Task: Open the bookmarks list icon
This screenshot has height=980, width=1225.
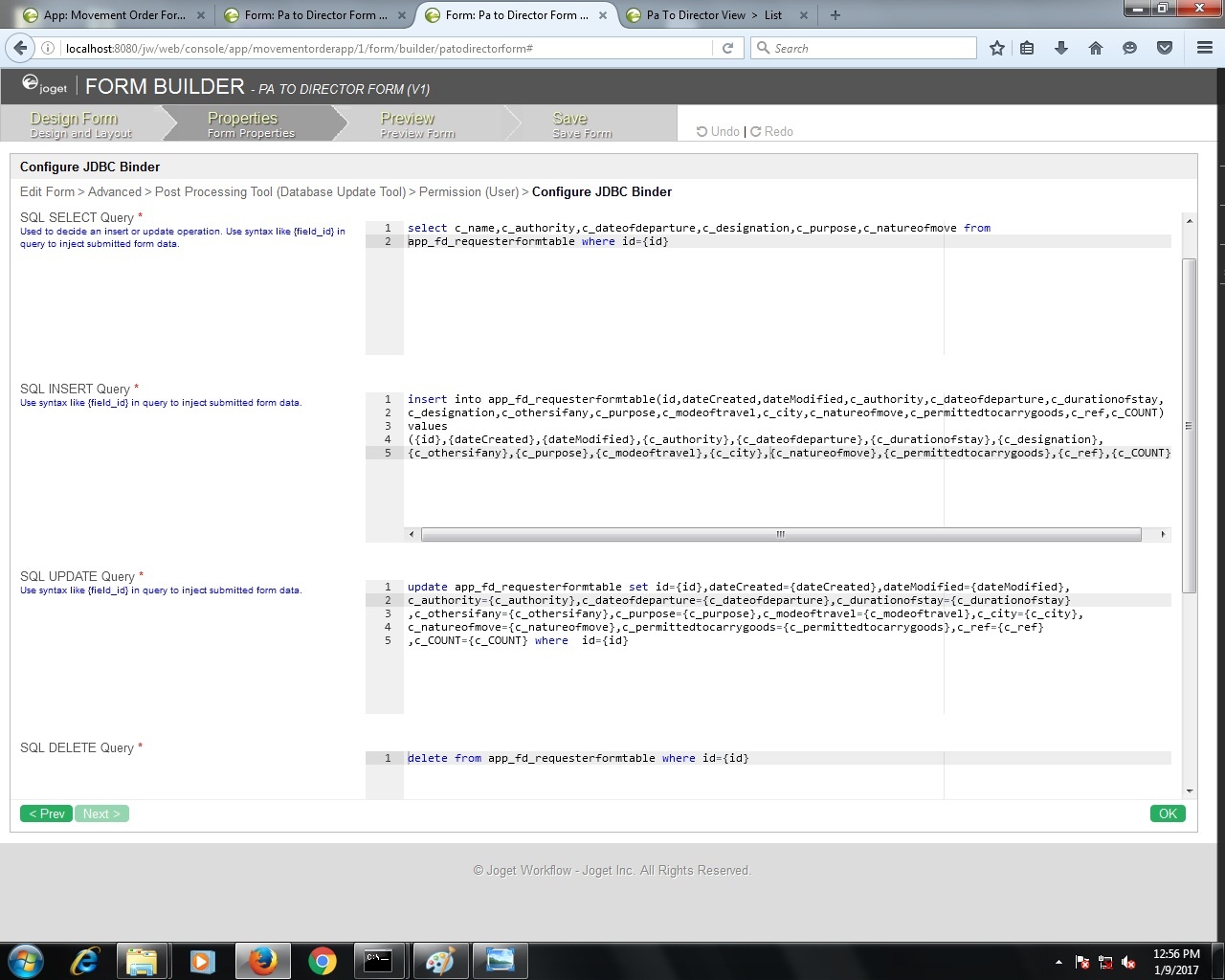Action: (x=1027, y=48)
